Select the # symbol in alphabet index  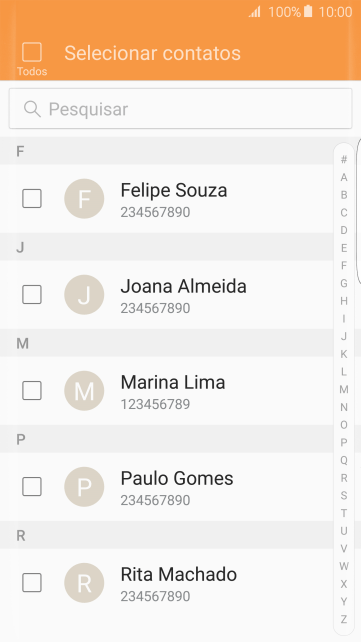click(344, 159)
